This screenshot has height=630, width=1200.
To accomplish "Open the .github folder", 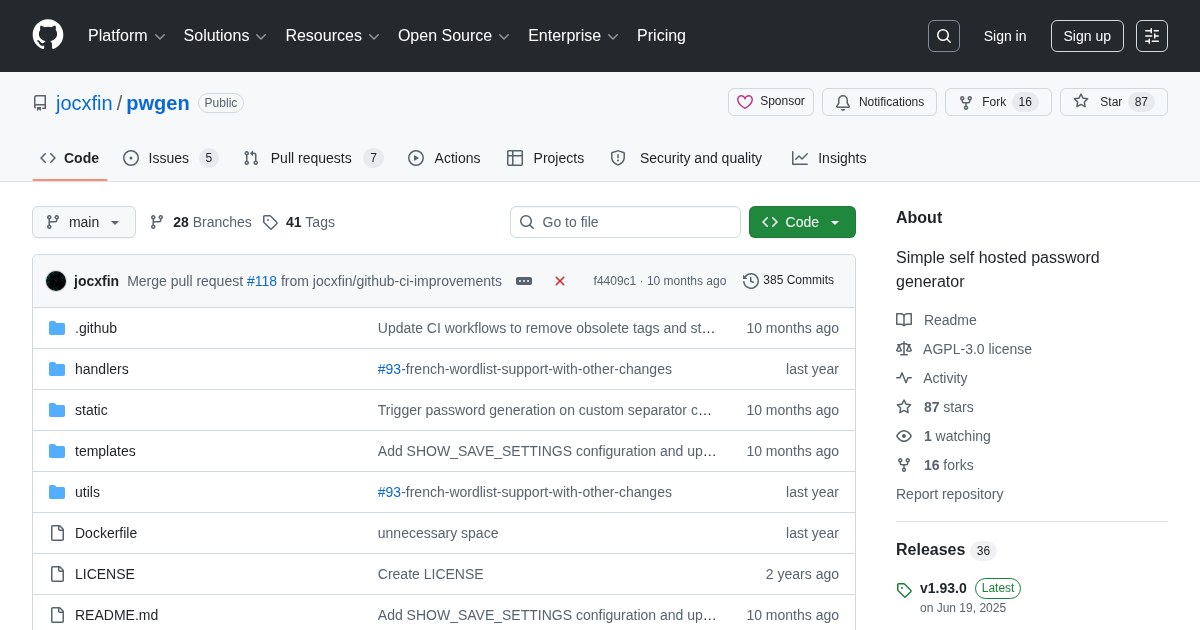I will click(x=96, y=328).
